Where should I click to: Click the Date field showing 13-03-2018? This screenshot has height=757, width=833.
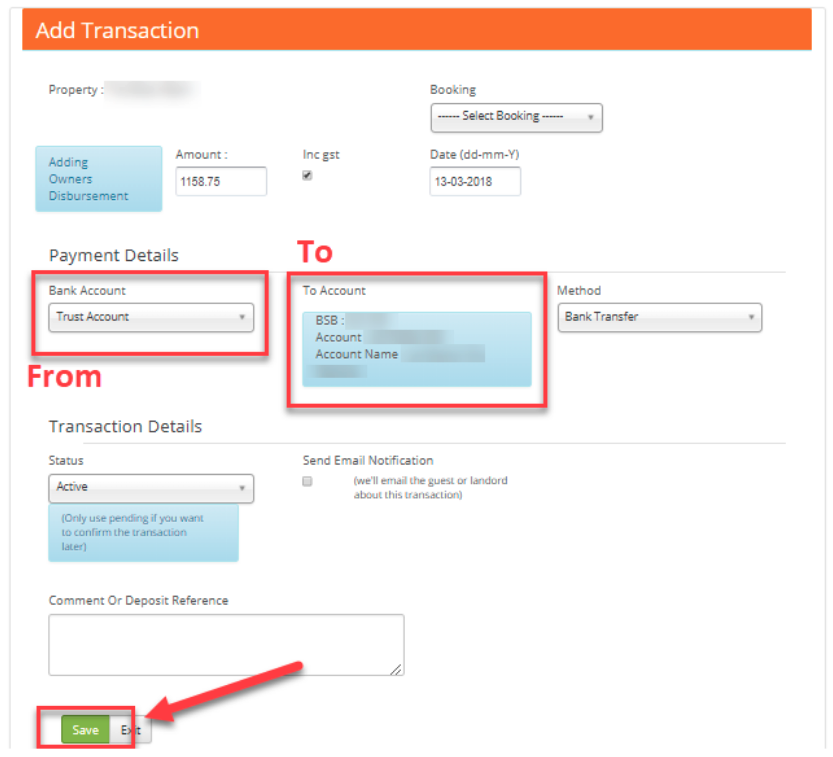(x=475, y=181)
